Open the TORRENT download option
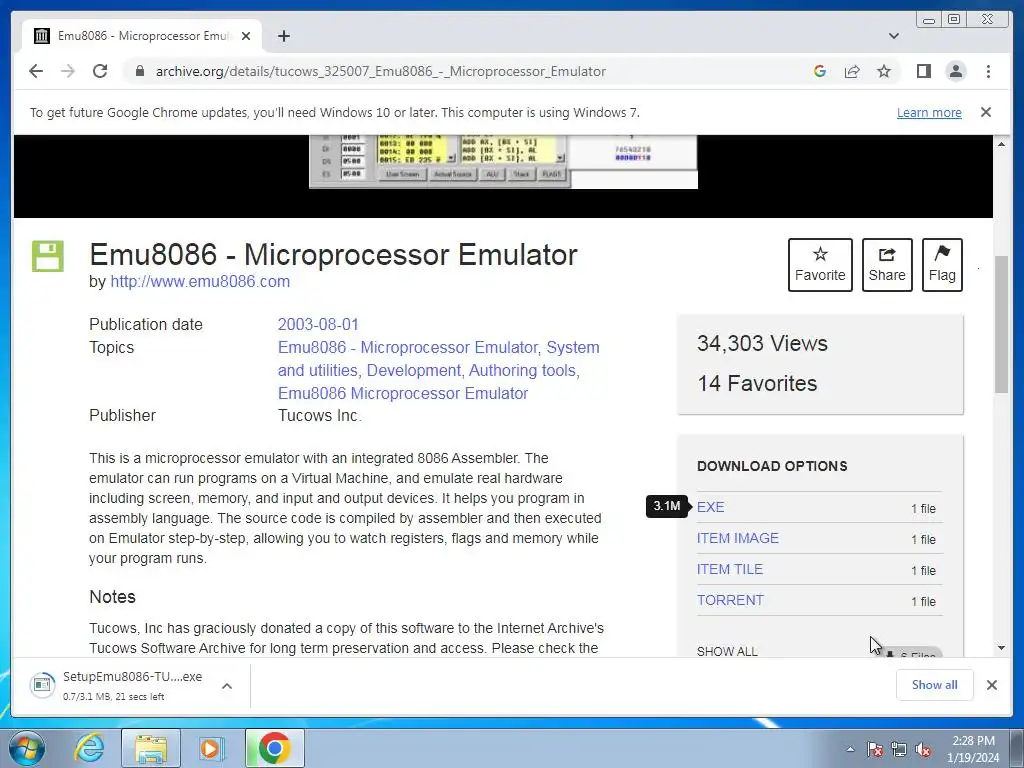Image resolution: width=1024 pixels, height=768 pixels. click(730, 600)
